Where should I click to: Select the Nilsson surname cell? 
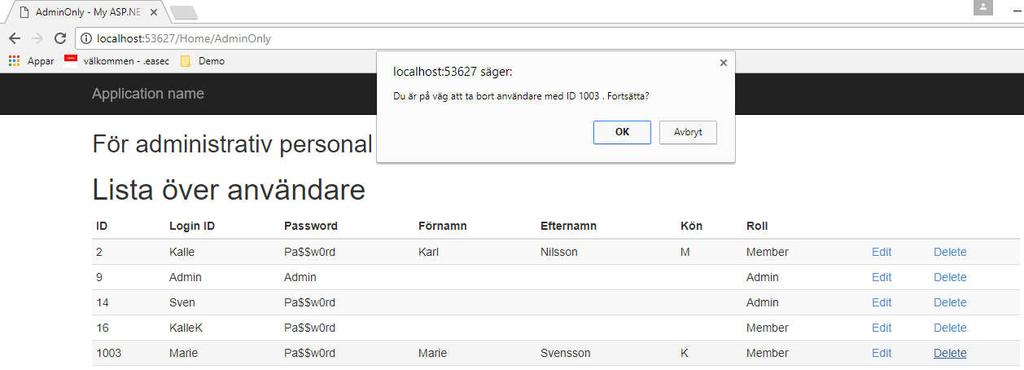[x=559, y=252]
